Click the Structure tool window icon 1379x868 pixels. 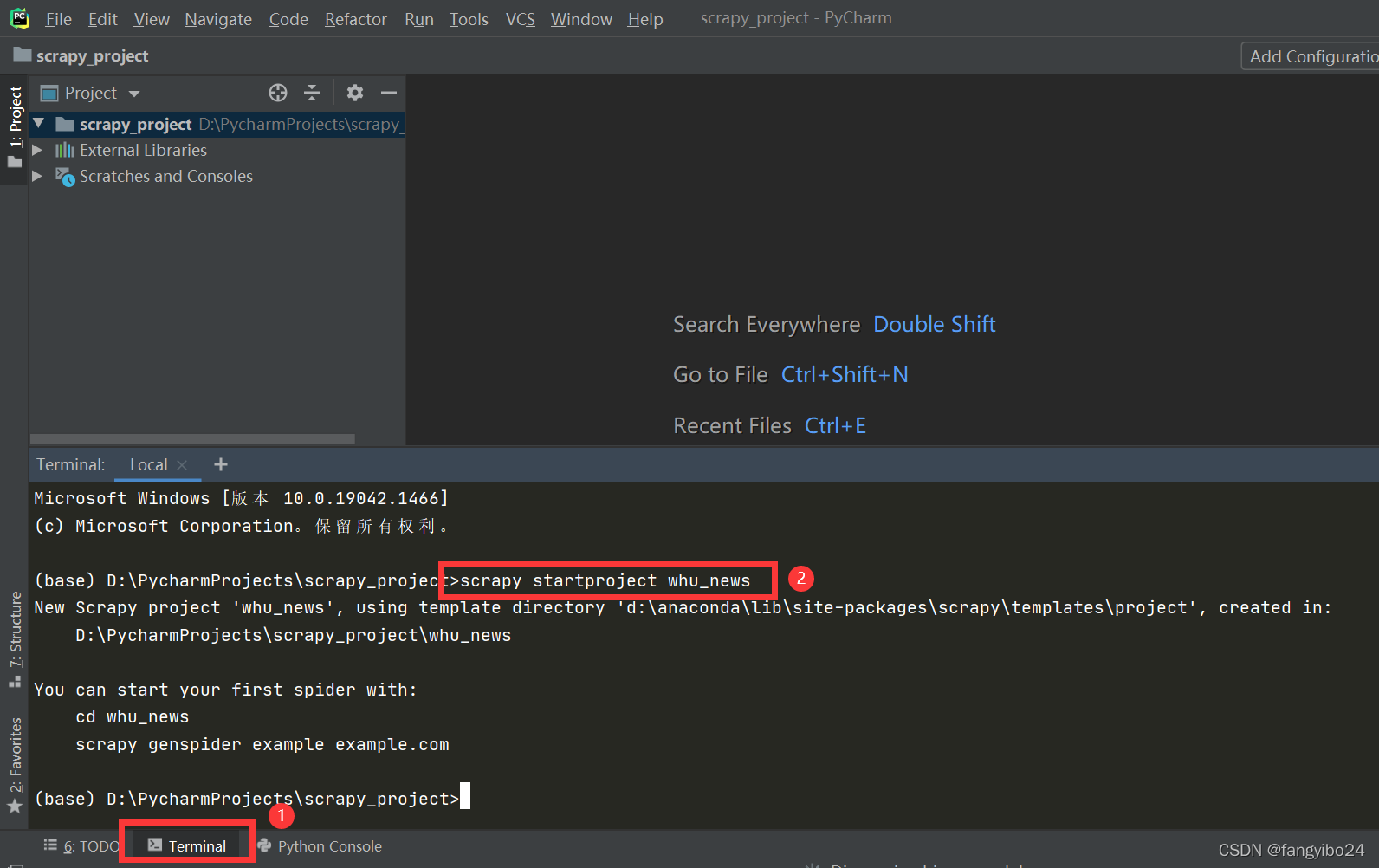[x=15, y=682]
